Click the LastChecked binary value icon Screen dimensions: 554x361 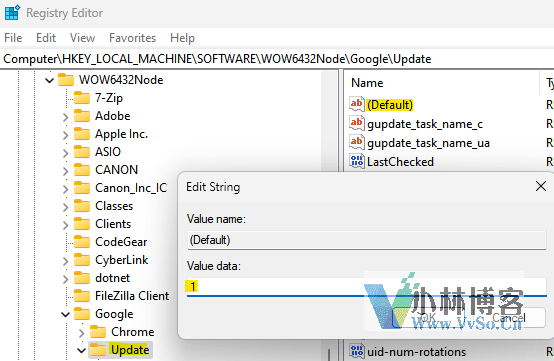point(357,161)
